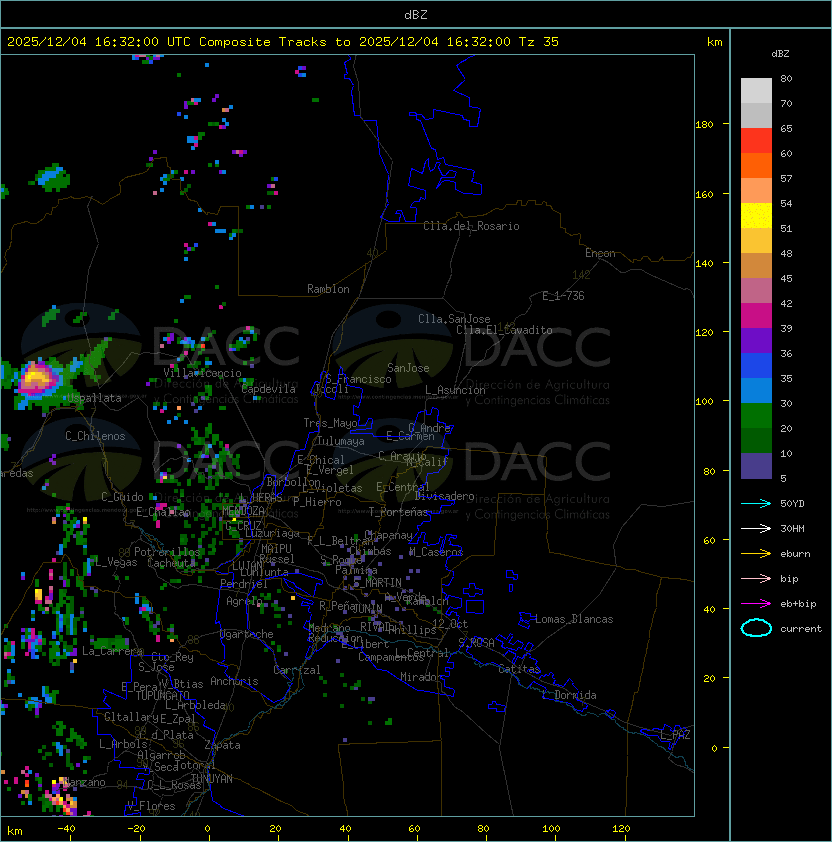Pick the green 20-30 dBZ swatch
The width and height of the screenshot is (832, 842).
pyautogui.click(x=756, y=416)
